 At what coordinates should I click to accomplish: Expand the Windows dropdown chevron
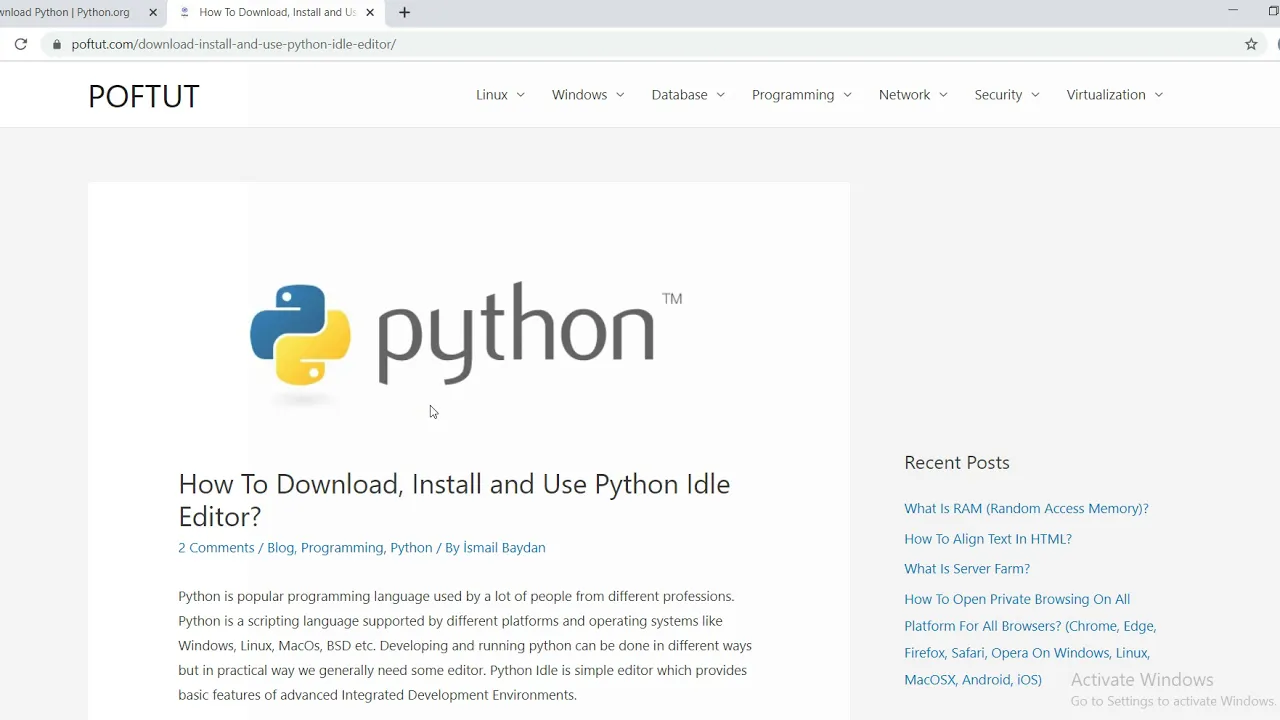(x=620, y=95)
